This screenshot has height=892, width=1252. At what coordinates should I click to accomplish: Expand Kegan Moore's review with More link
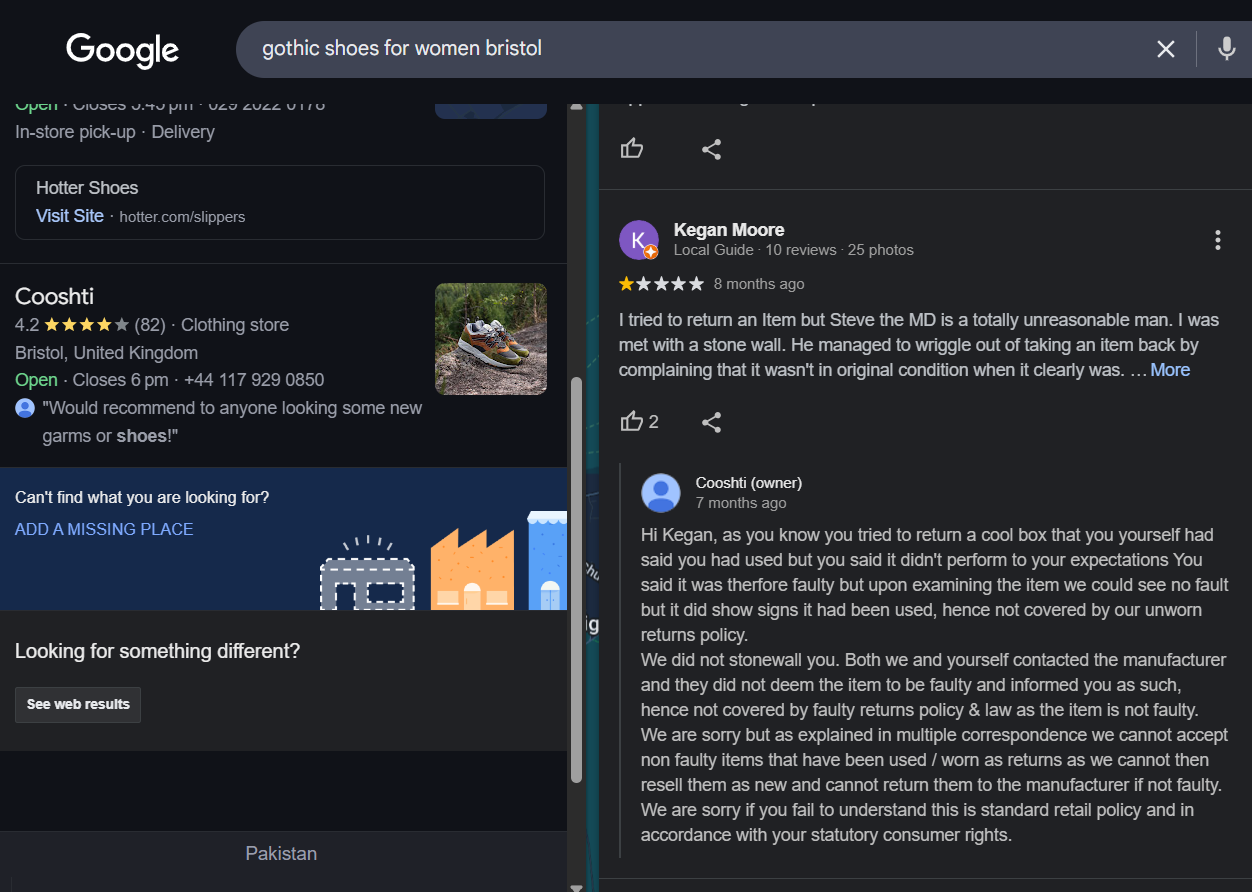pos(1170,370)
